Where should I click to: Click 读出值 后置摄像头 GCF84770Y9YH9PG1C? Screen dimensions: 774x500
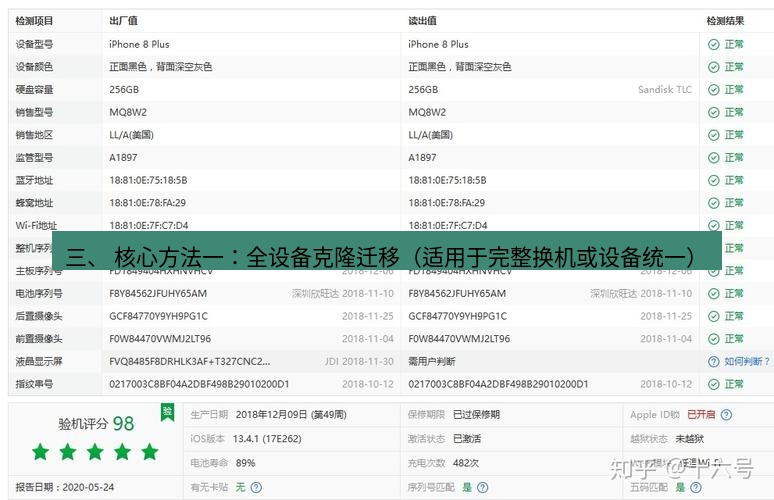click(x=458, y=316)
